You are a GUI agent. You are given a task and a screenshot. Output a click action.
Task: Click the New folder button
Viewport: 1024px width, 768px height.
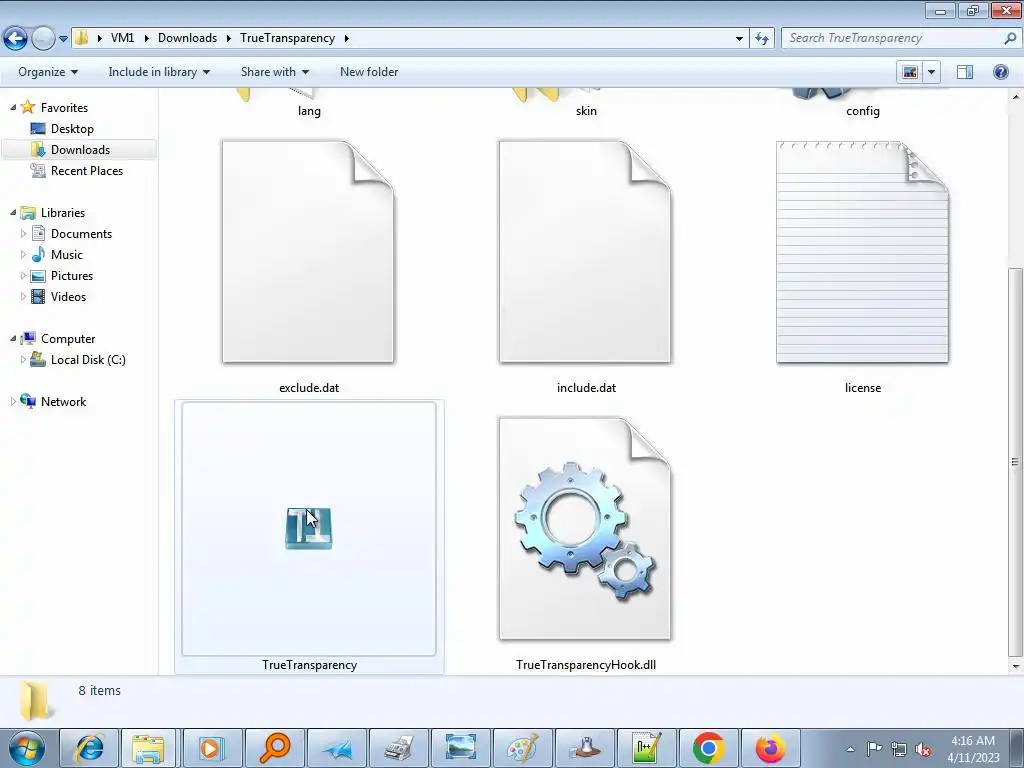368,72
